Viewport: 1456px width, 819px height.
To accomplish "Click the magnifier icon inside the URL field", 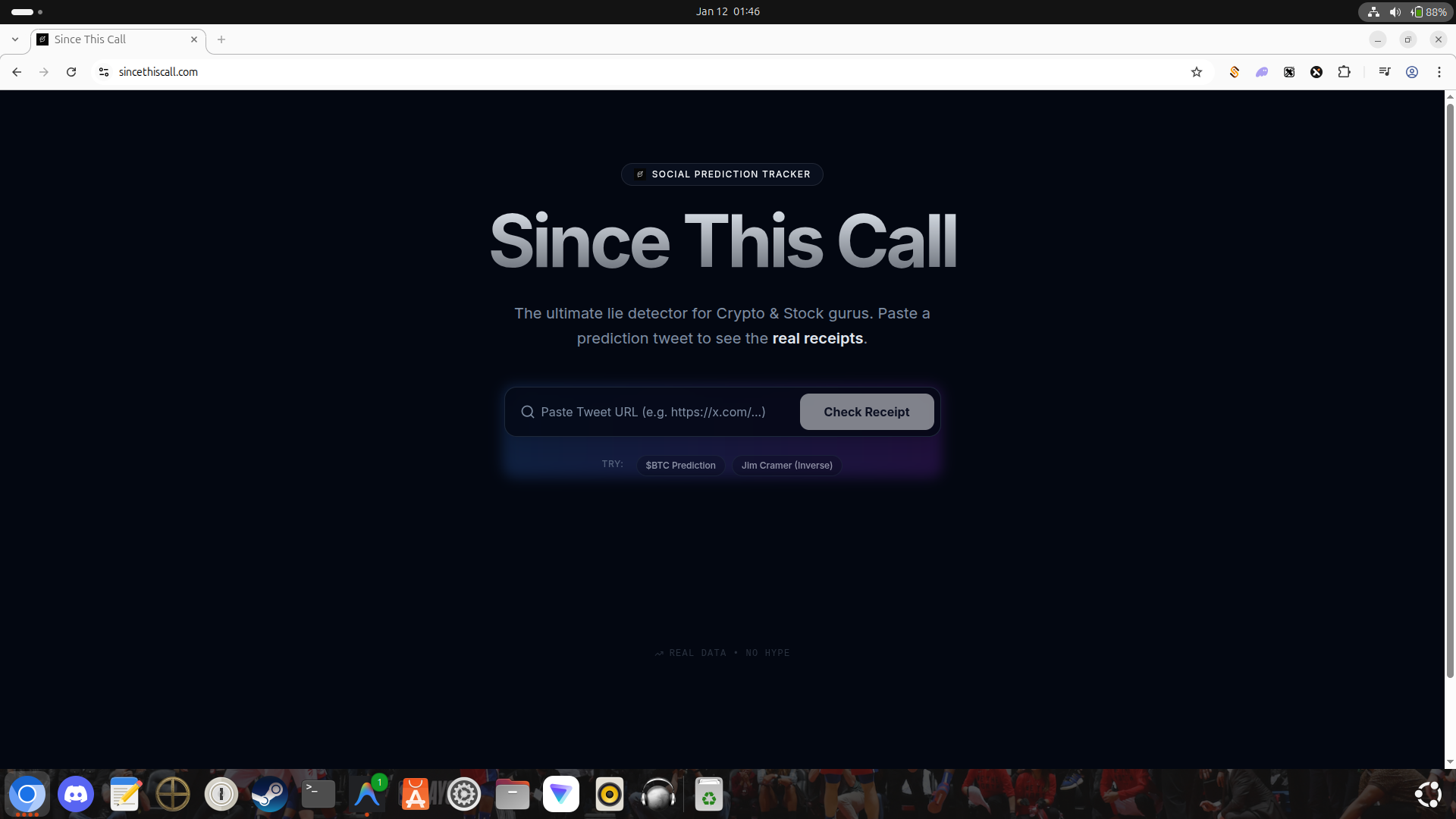I will tap(528, 412).
